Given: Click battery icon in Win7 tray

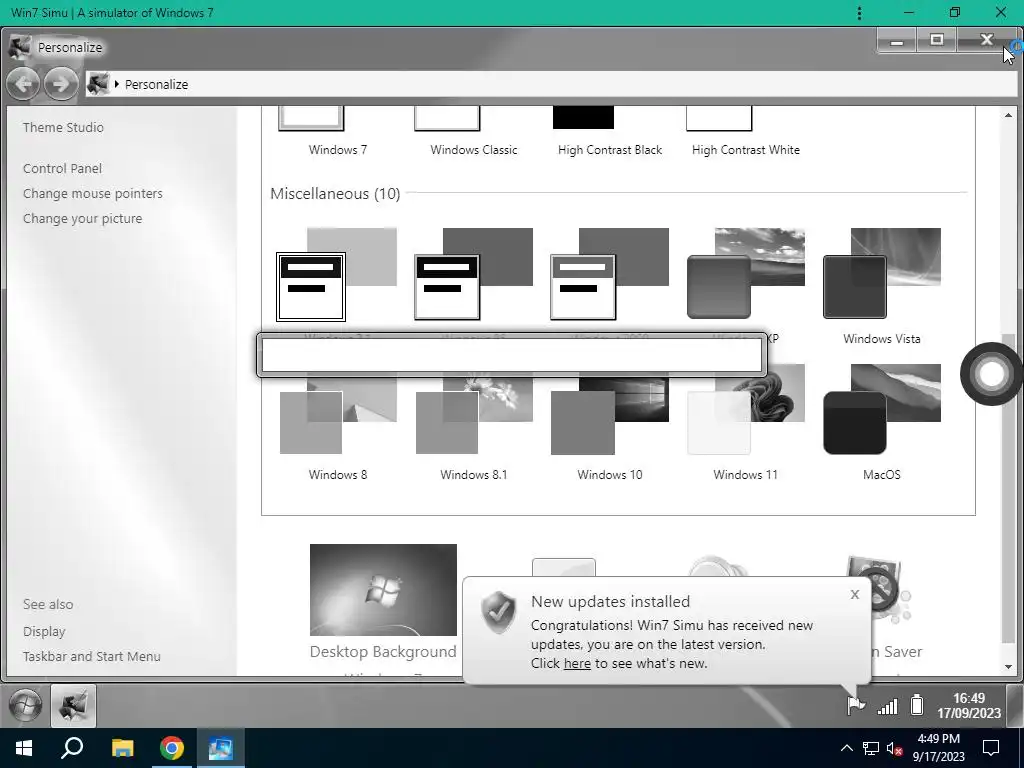Looking at the screenshot, I should tap(918, 705).
